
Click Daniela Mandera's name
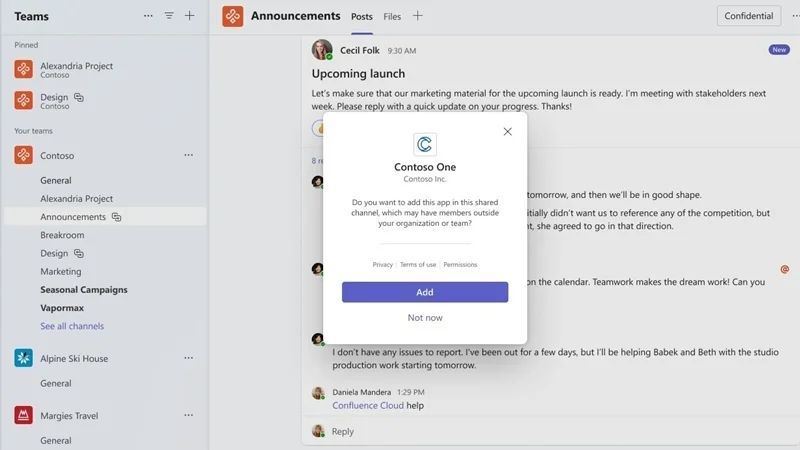(362, 392)
